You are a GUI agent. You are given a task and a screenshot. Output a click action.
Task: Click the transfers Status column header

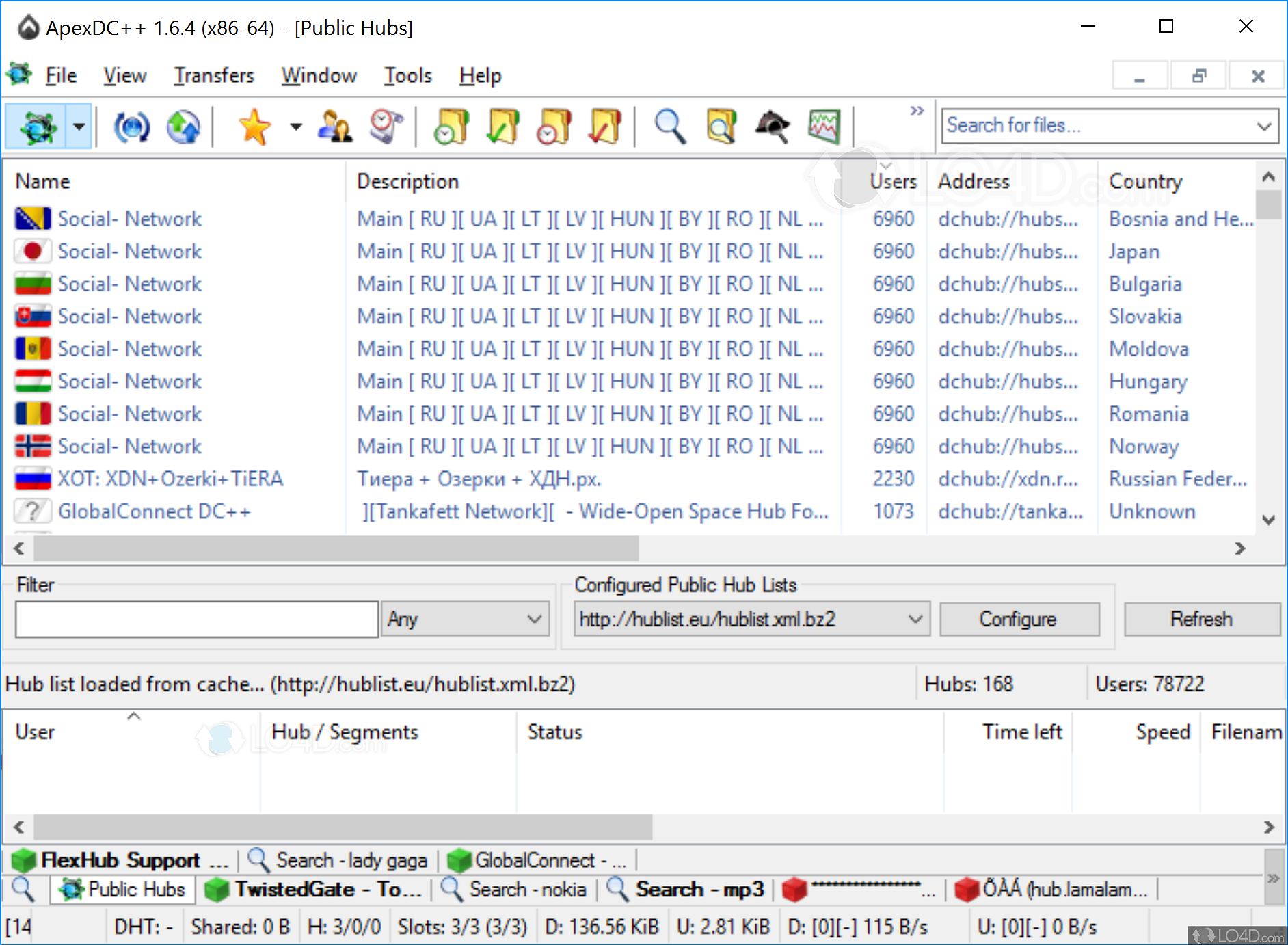[x=729, y=732]
